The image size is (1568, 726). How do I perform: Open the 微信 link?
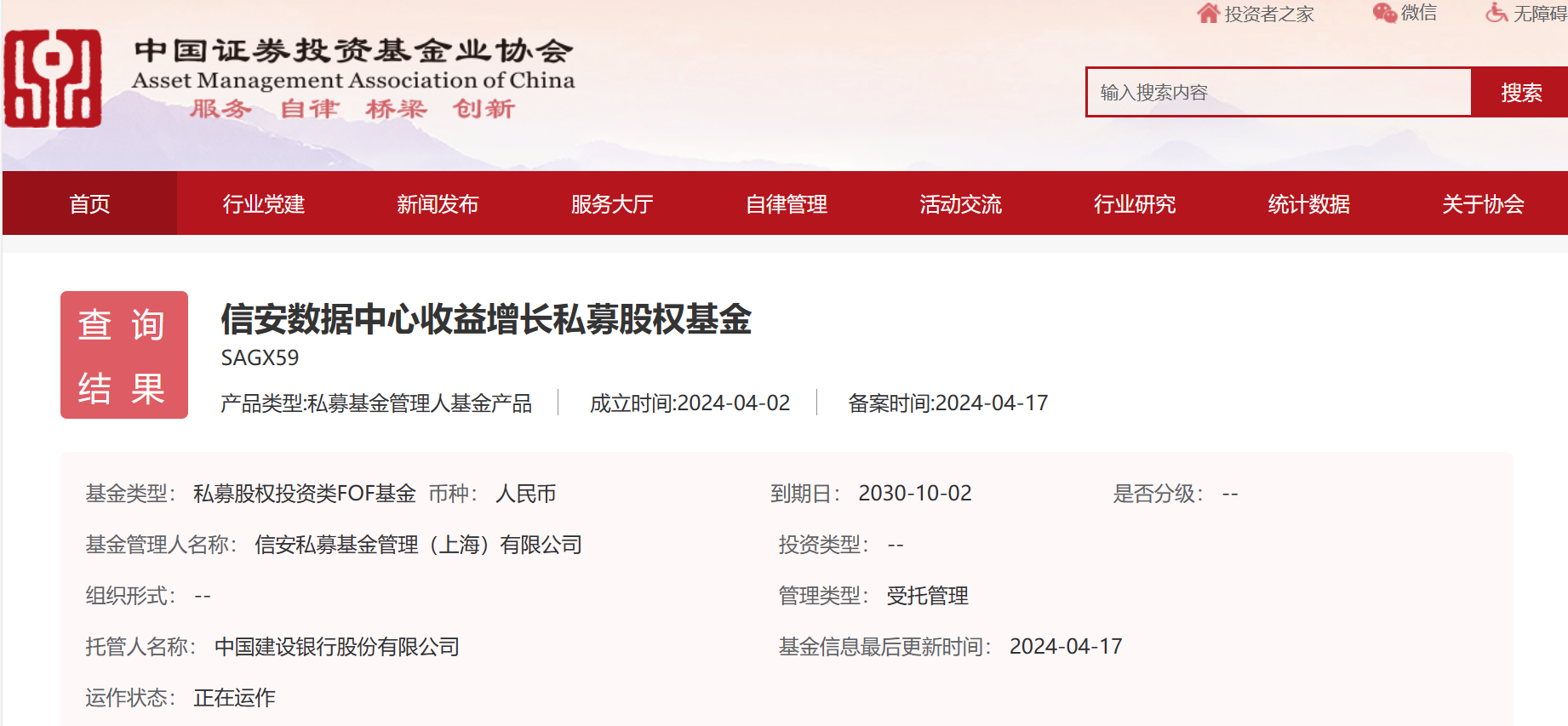coord(1419,13)
